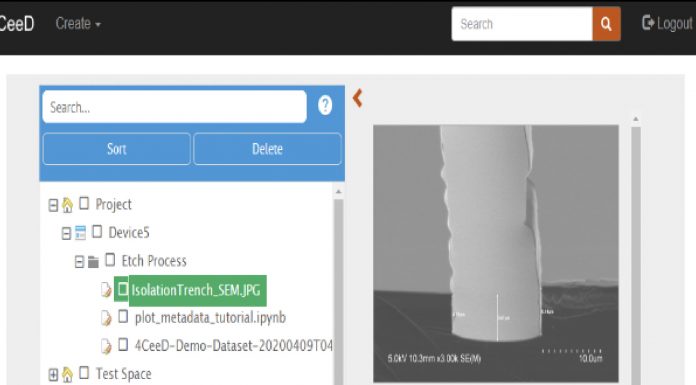This screenshot has width=696, height=385.
Task: Click the Test Space home icon
Action: click(67, 374)
